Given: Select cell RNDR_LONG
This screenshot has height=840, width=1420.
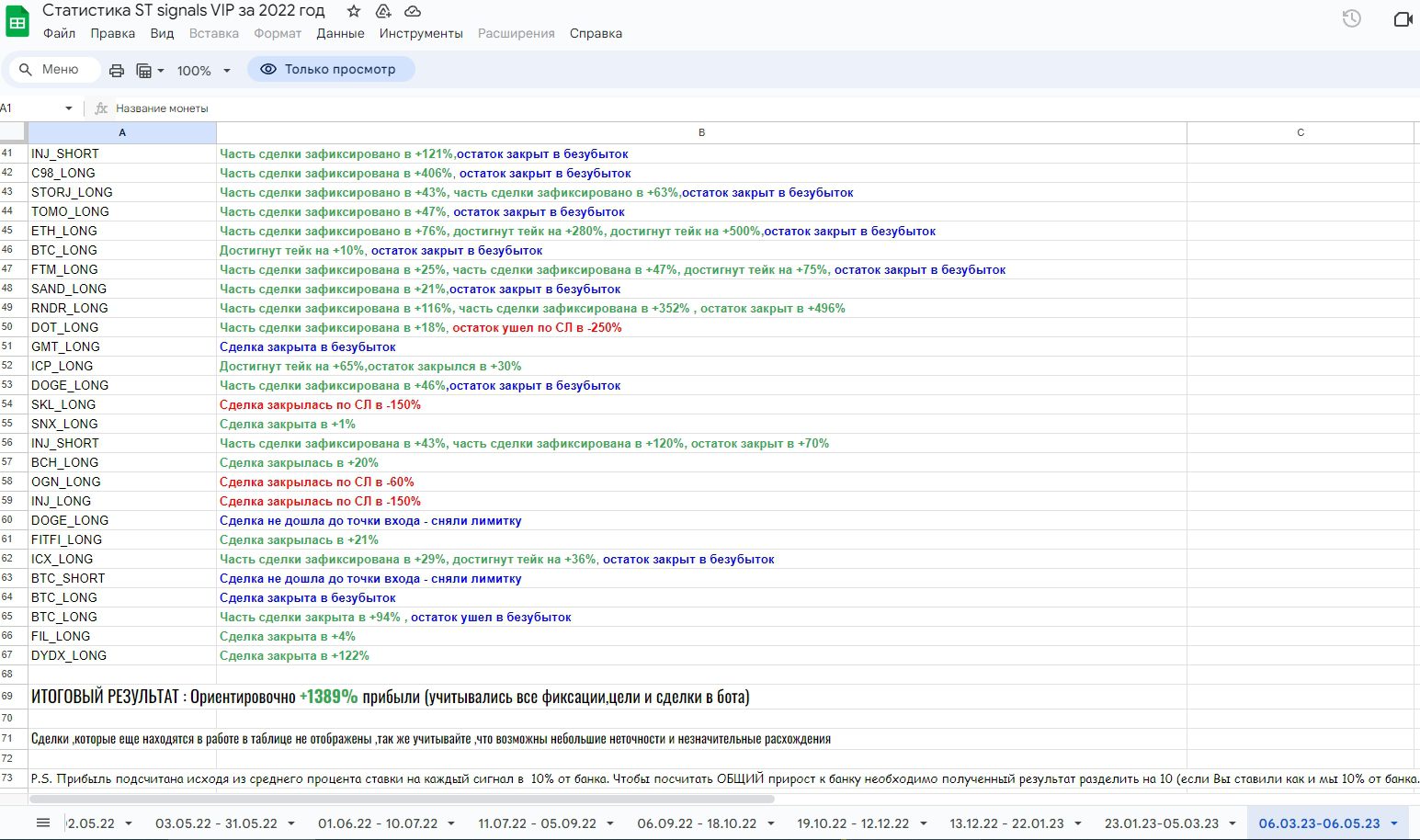Looking at the screenshot, I should (x=122, y=308).
